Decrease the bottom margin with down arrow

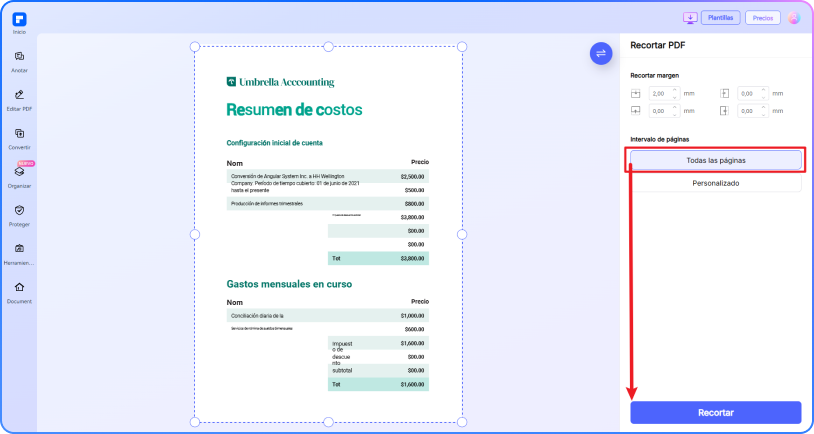675,114
